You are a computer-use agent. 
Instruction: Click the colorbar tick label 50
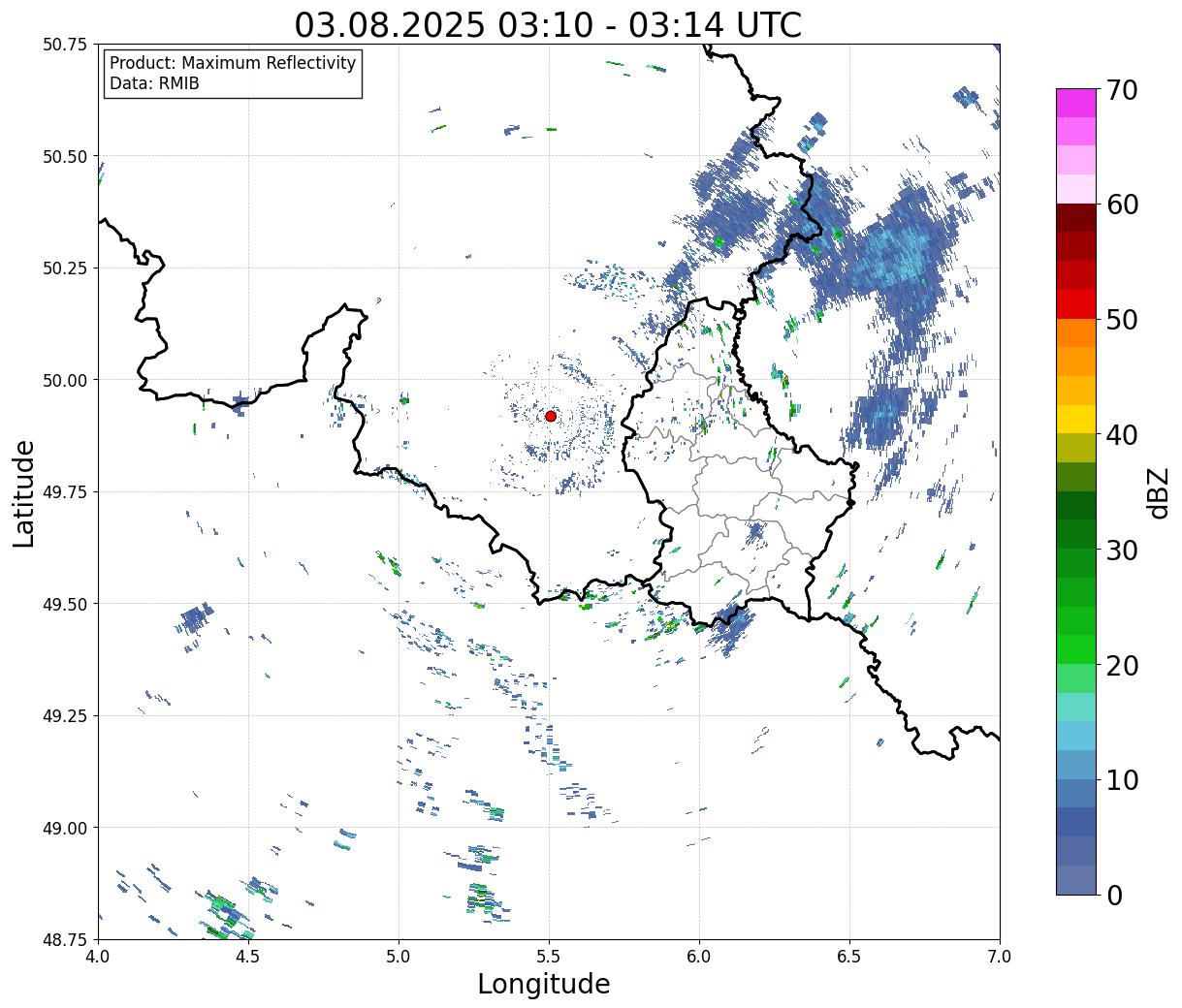[1122, 320]
